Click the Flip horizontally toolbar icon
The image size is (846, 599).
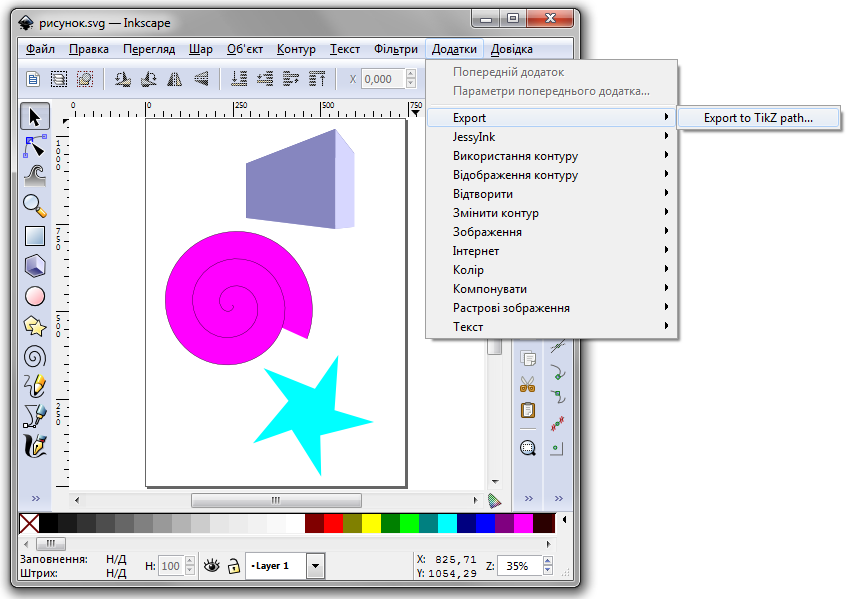[x=174, y=79]
